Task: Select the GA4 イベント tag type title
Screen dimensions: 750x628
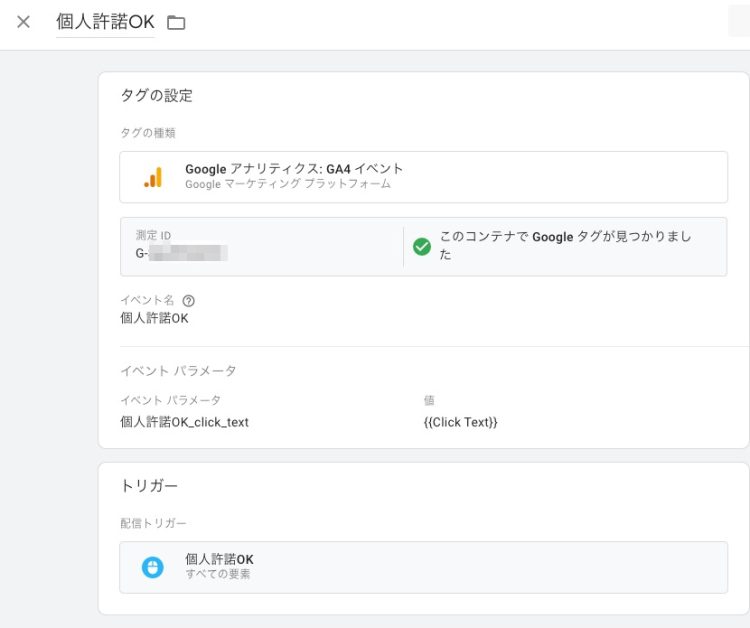Action: (x=294, y=169)
